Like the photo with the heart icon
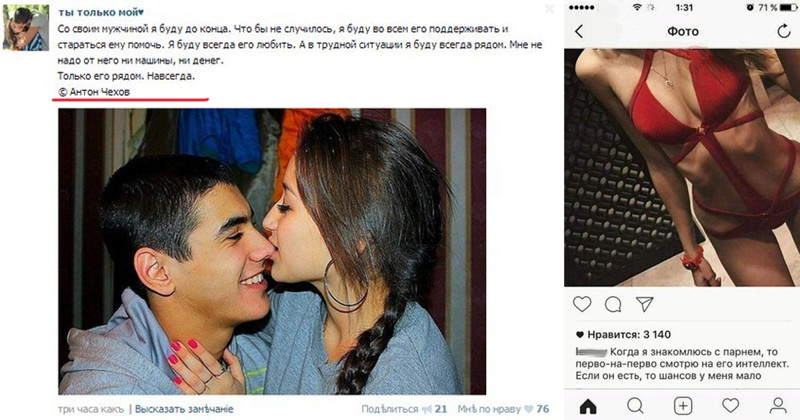Screen dimensions: 800x420 [582, 304]
